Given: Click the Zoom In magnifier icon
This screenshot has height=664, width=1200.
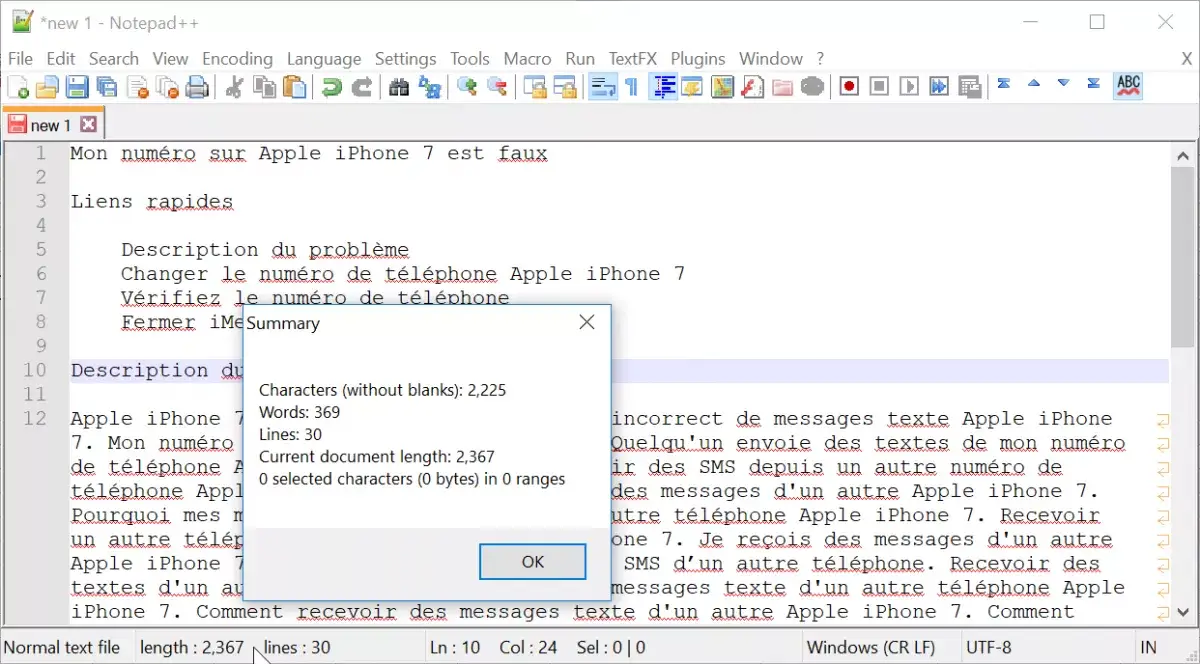Looking at the screenshot, I should coord(467,87).
